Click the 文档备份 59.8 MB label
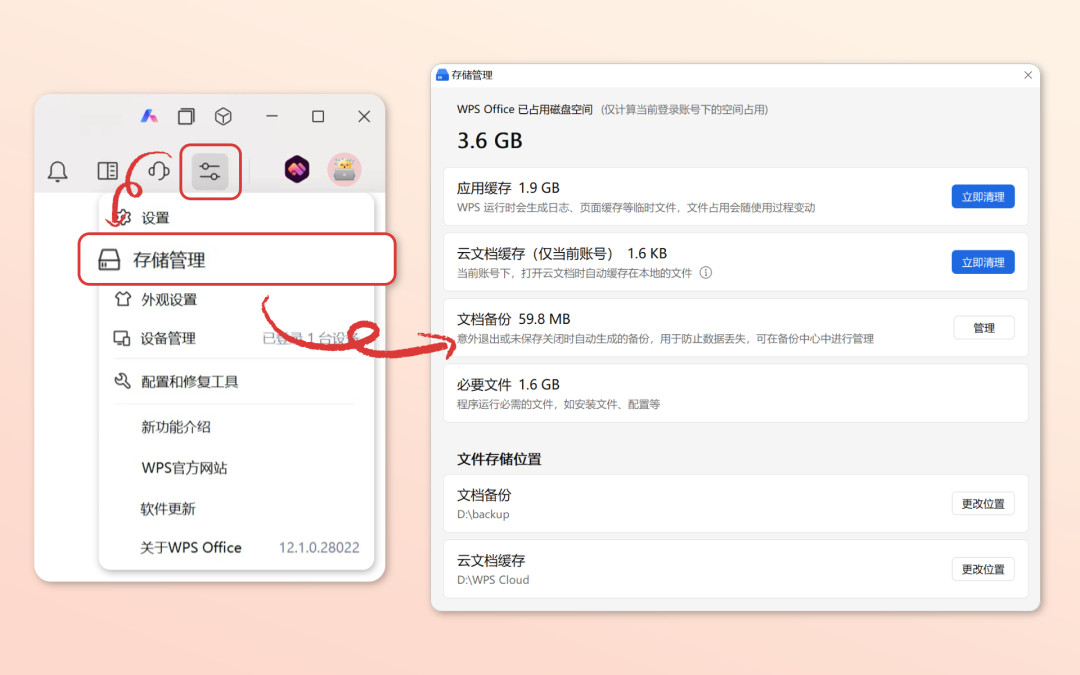 coord(513,319)
